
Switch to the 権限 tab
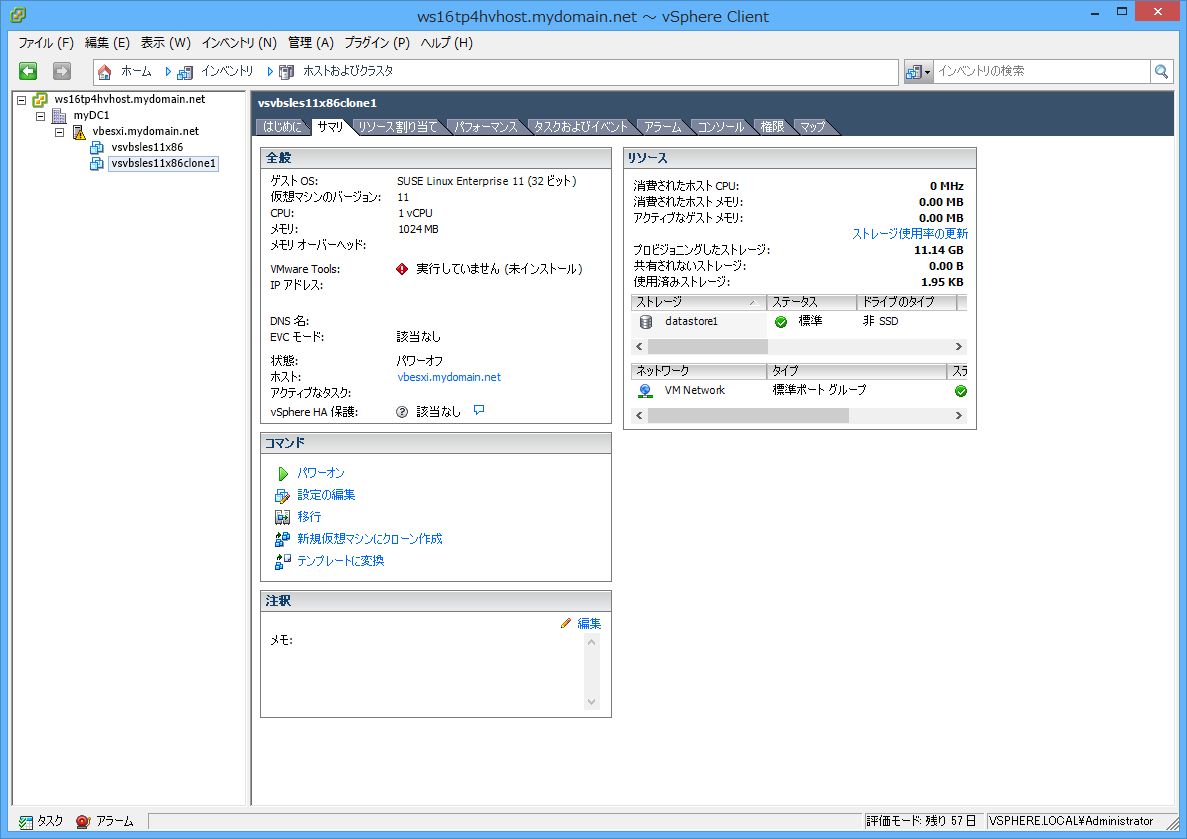point(772,126)
